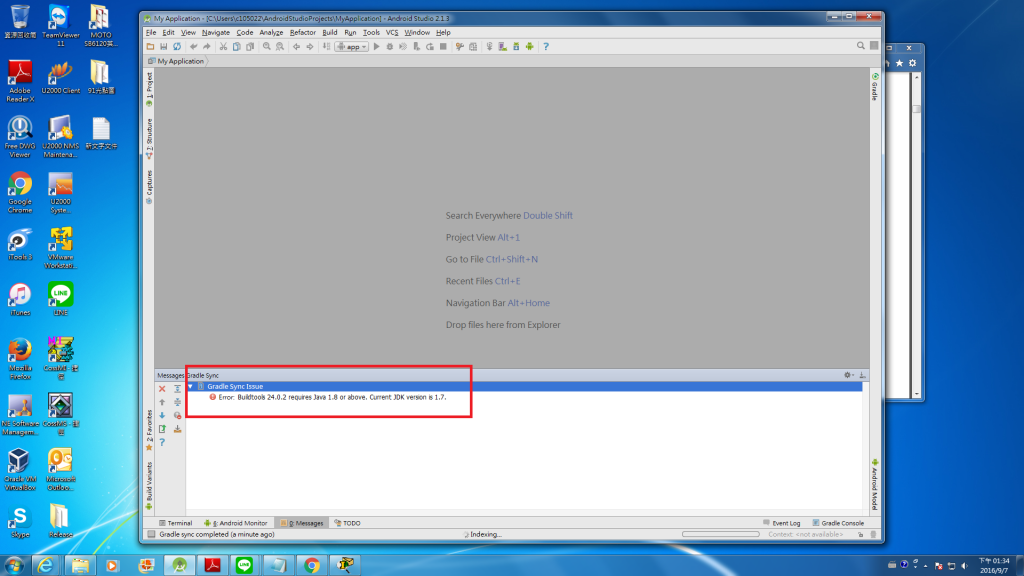Click the Attach debugger to process icon
The height and width of the screenshot is (576, 1024).
tap(417, 46)
